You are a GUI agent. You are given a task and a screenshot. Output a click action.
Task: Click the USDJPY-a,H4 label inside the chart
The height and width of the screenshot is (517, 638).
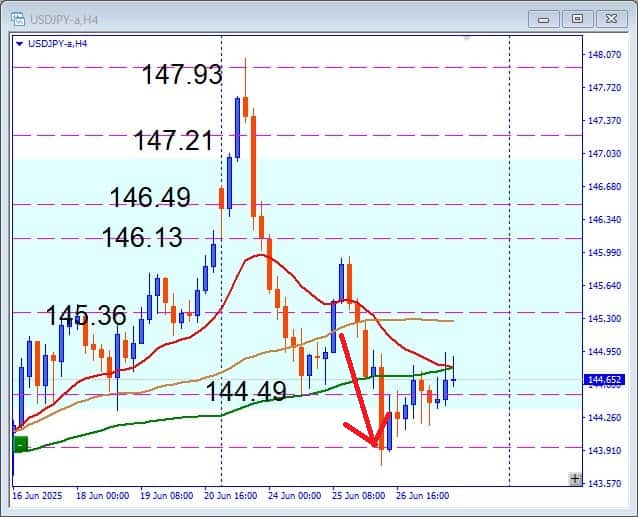tap(57, 44)
